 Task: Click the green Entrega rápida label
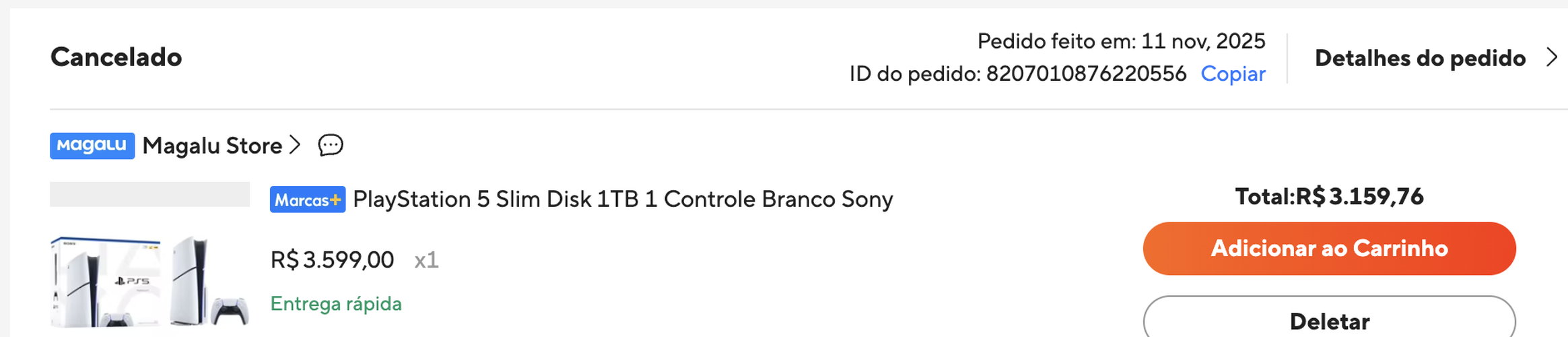336,303
